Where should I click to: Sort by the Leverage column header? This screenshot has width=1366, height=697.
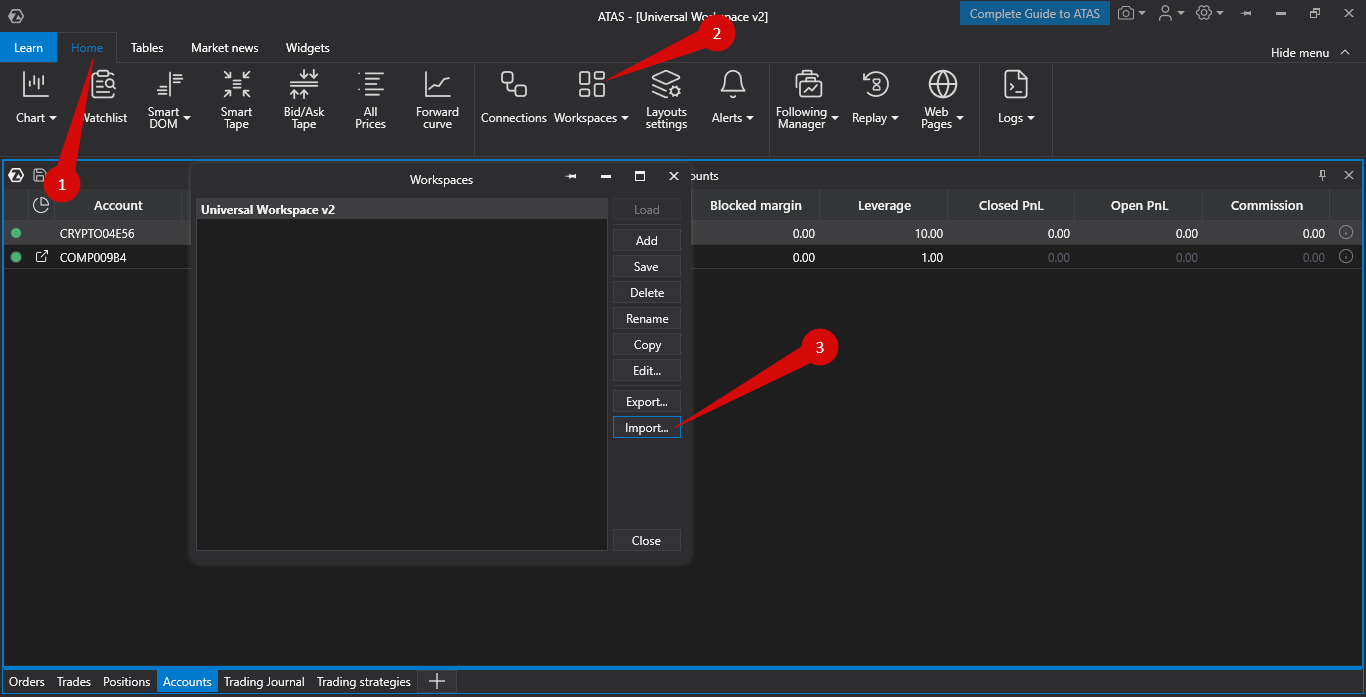click(x=884, y=205)
